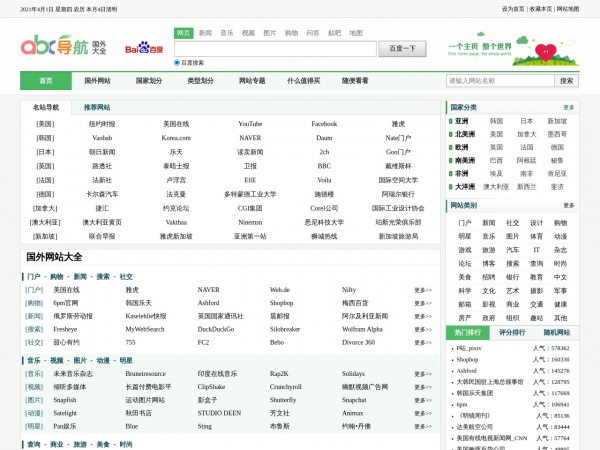
Task: Select the 图片 search tab
Action: [269, 33]
